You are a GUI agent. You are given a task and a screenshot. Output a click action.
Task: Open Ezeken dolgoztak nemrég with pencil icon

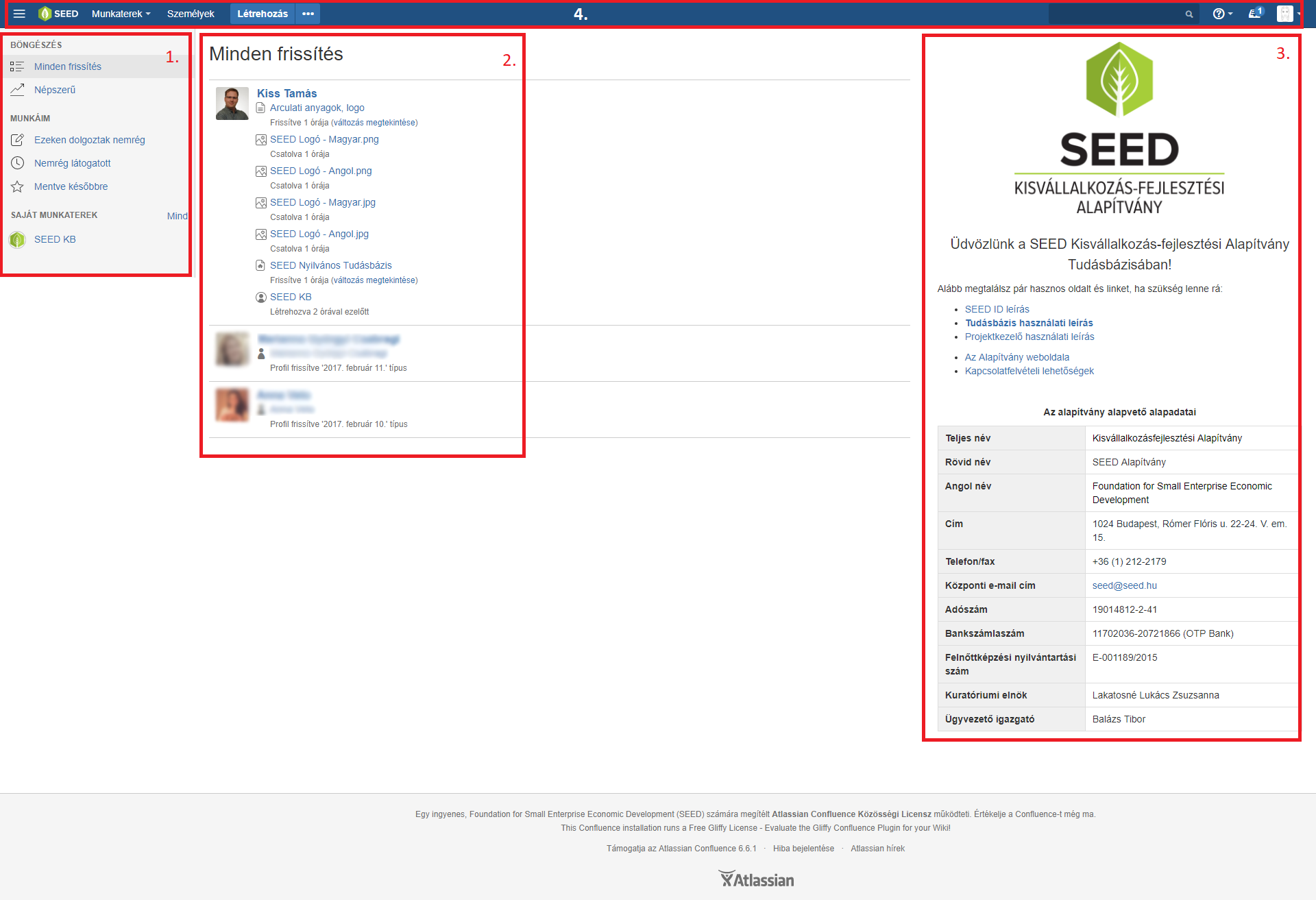(89, 140)
